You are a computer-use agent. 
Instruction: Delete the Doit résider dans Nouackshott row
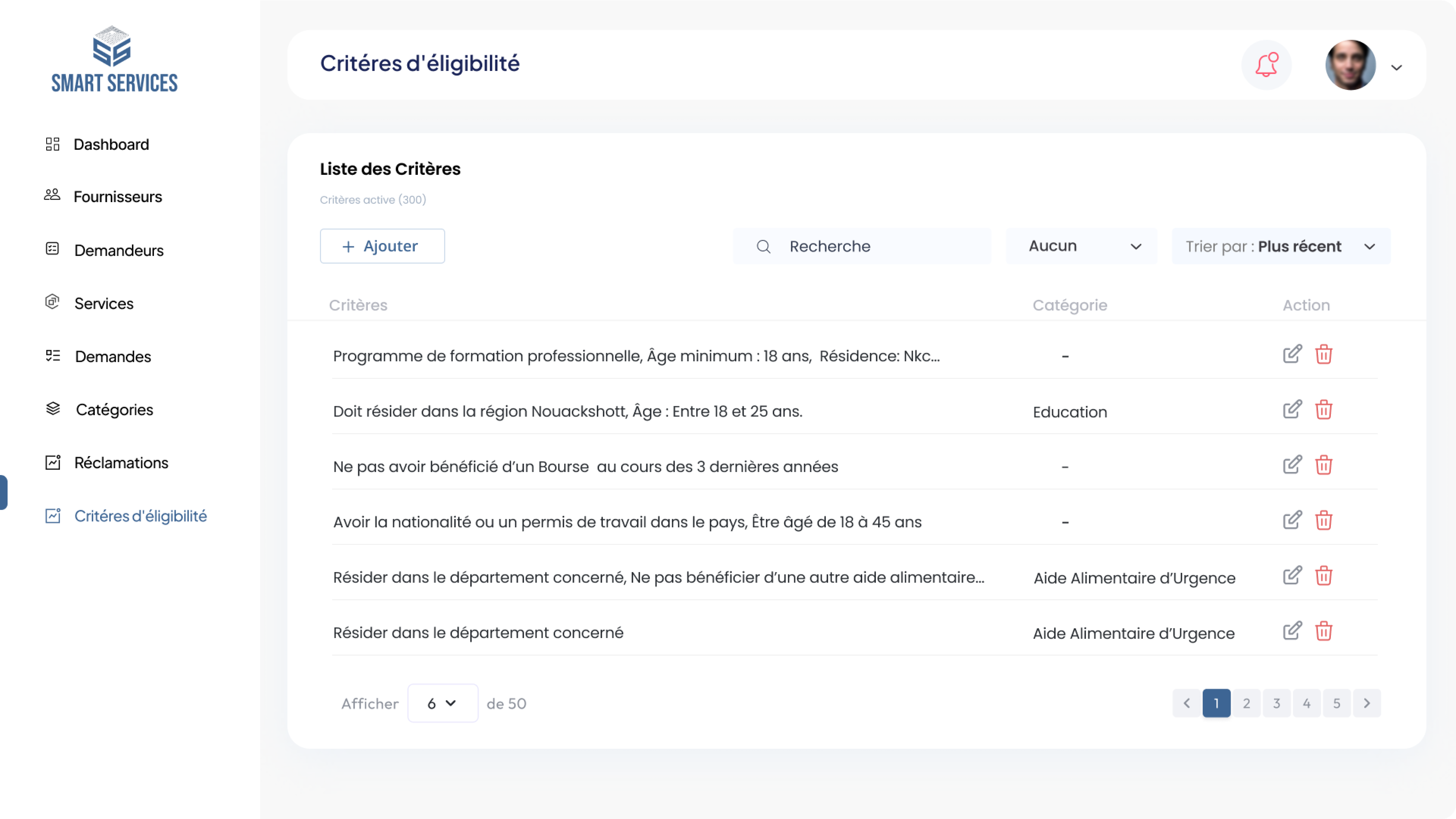pyautogui.click(x=1324, y=410)
